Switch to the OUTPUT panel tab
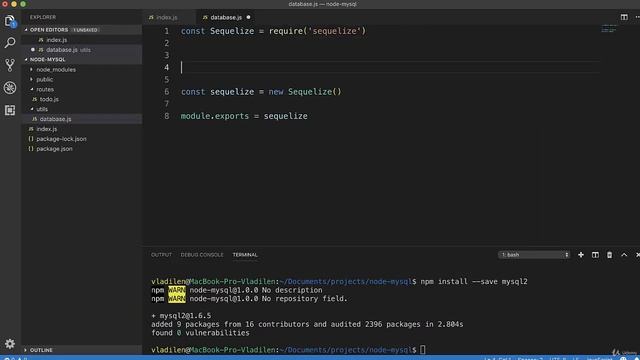The height and width of the screenshot is (360, 640). pyautogui.click(x=161, y=255)
